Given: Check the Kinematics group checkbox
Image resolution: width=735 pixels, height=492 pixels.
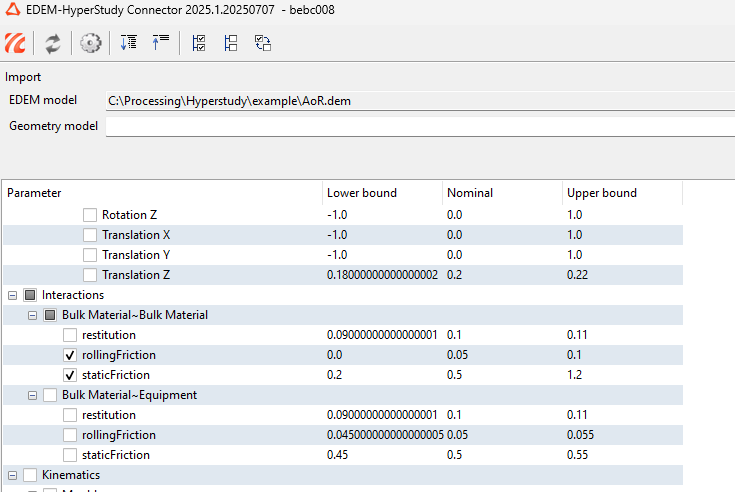Looking at the screenshot, I should pyautogui.click(x=30, y=475).
